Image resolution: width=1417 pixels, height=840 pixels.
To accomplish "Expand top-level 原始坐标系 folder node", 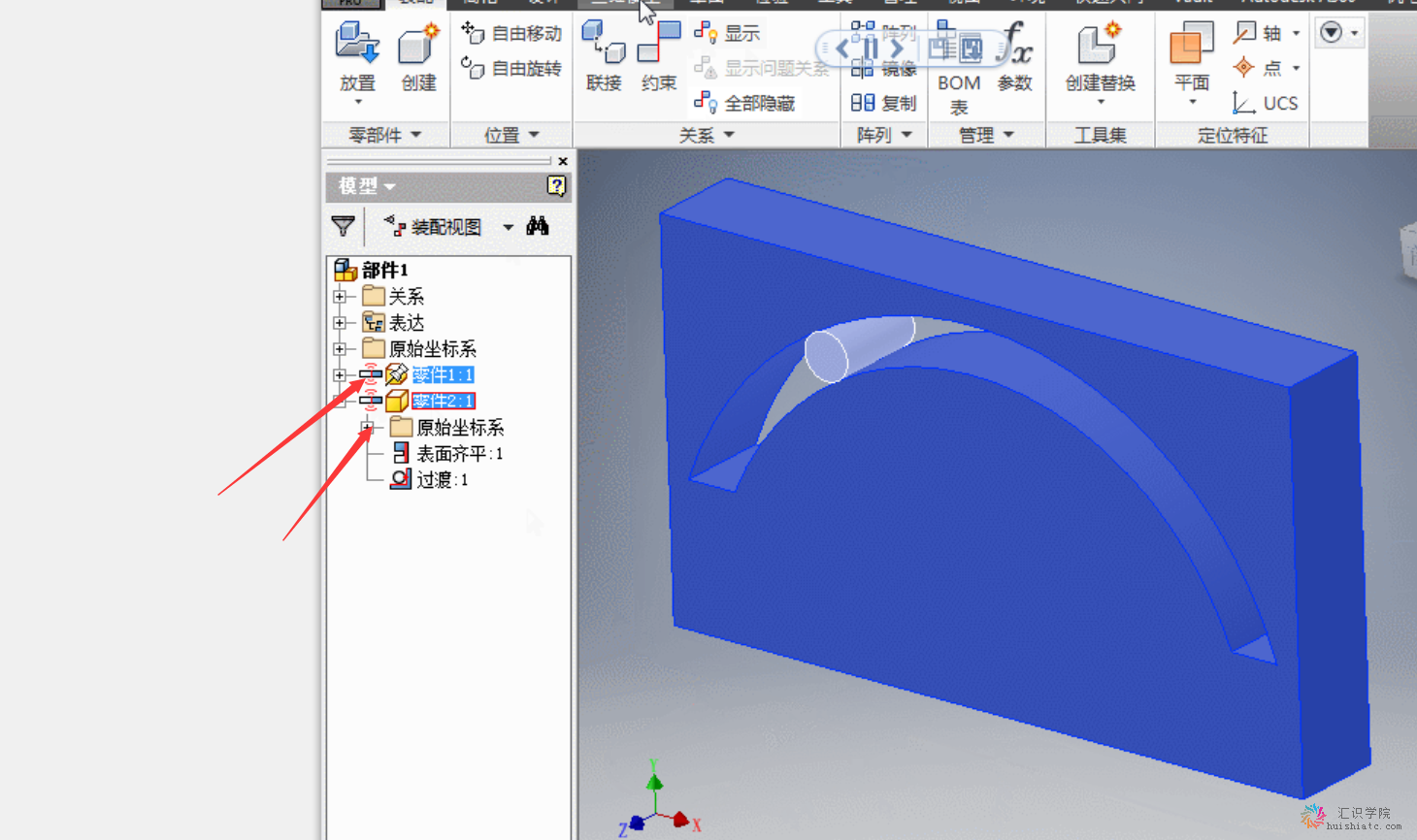I will [x=340, y=348].
